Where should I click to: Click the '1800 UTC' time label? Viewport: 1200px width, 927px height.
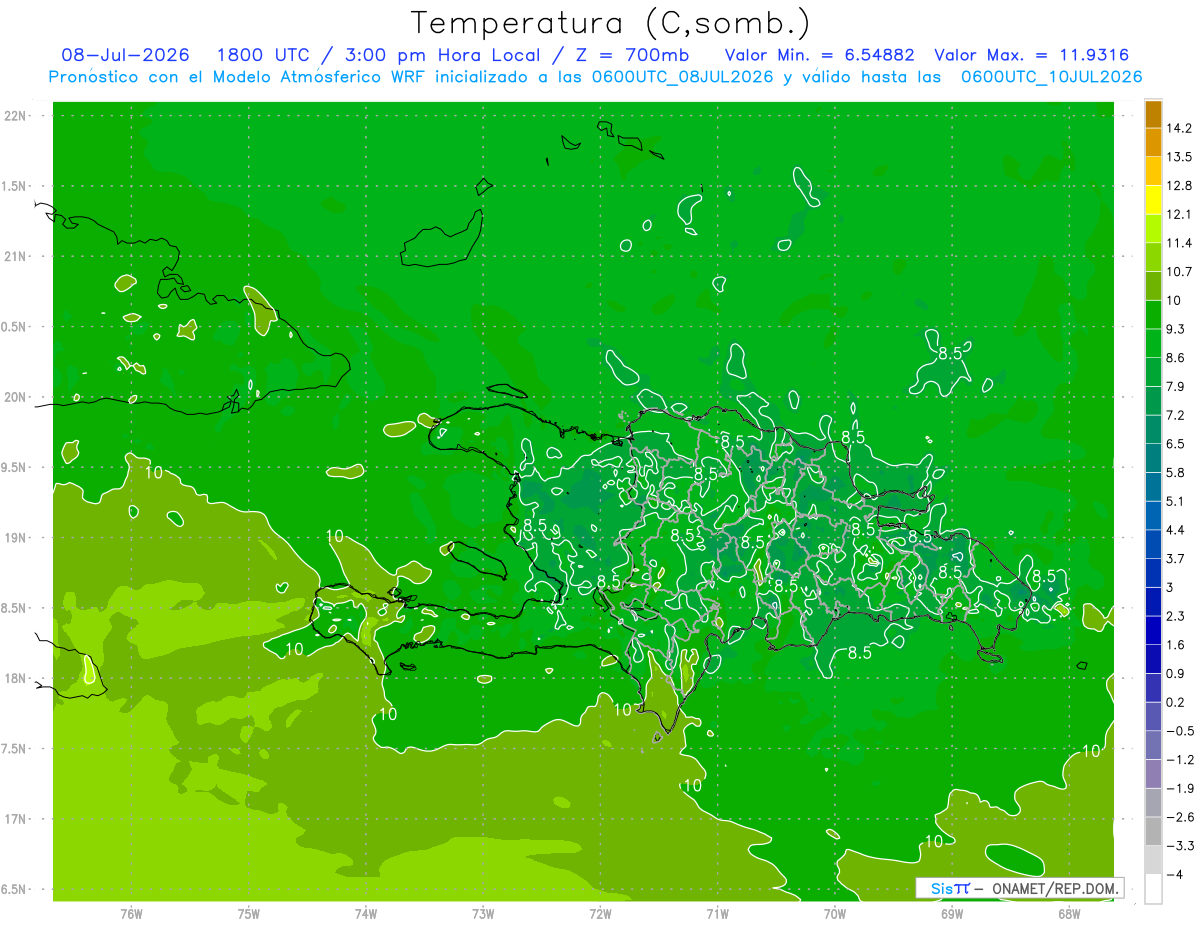(x=262, y=55)
